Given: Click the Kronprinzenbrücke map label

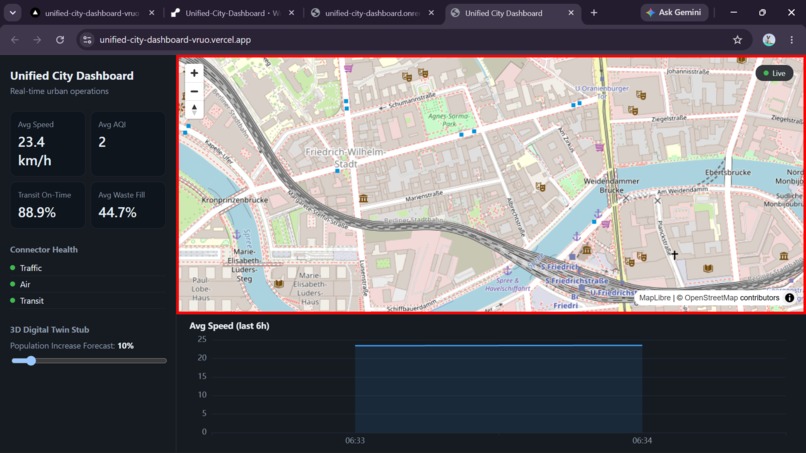Looking at the screenshot, I should (234, 200).
